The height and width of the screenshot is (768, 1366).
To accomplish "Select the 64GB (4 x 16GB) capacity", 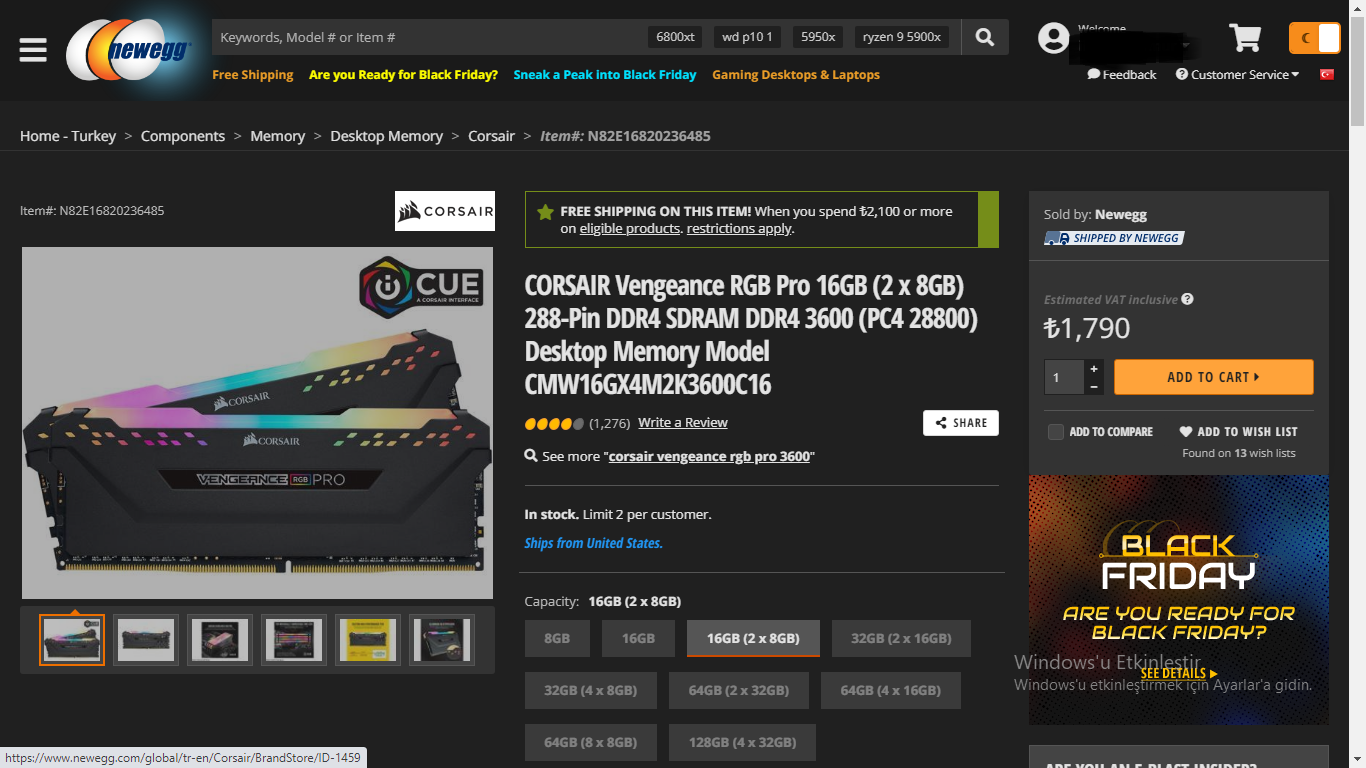I will pyautogui.click(x=891, y=690).
